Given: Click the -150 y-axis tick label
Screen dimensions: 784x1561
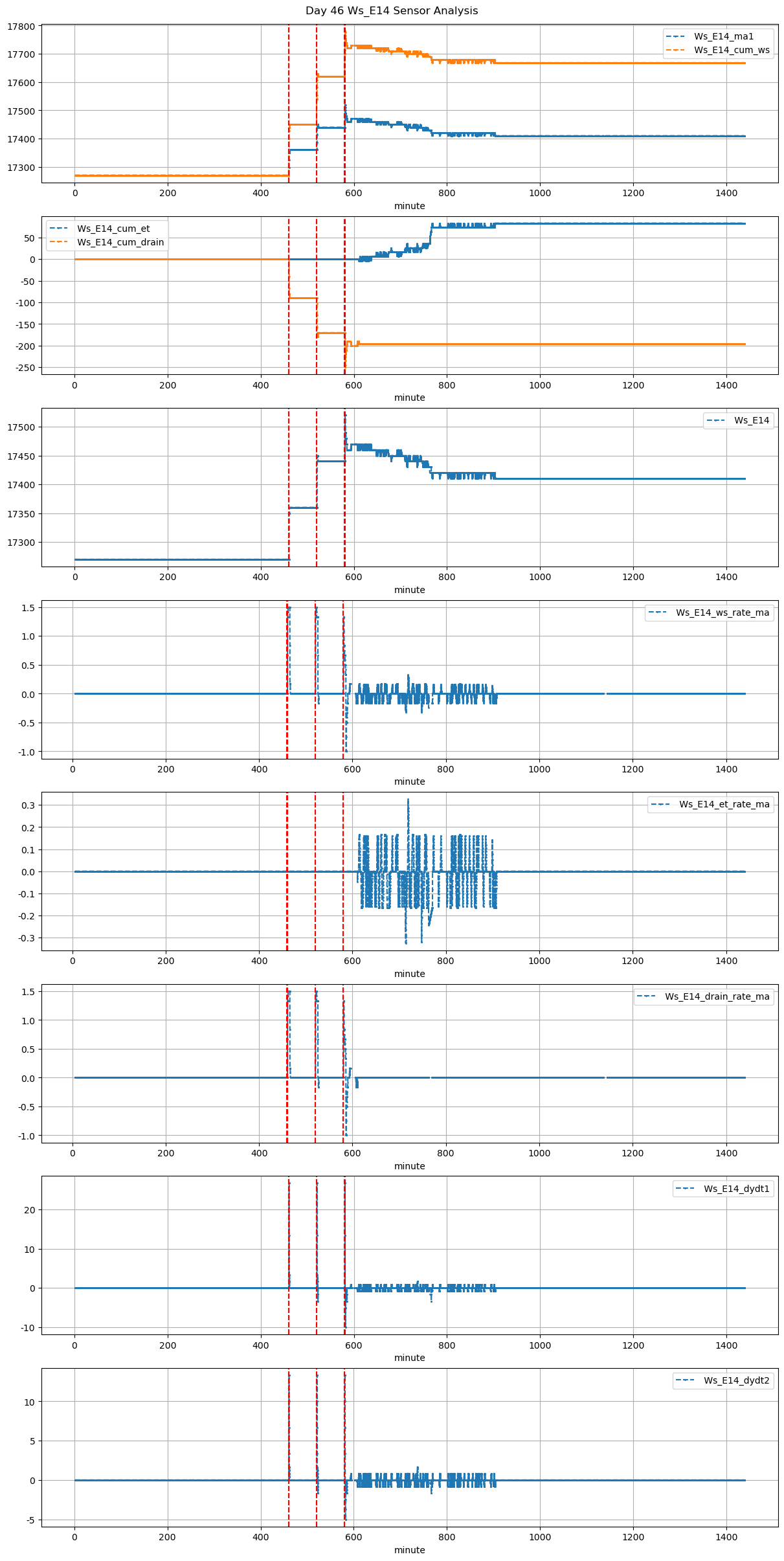Looking at the screenshot, I should click(25, 324).
